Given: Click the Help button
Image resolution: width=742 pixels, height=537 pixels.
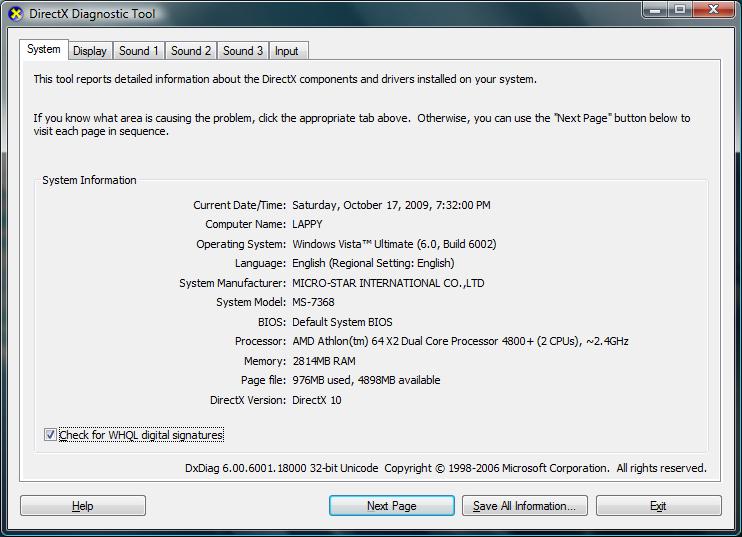Looking at the screenshot, I should pos(83,506).
